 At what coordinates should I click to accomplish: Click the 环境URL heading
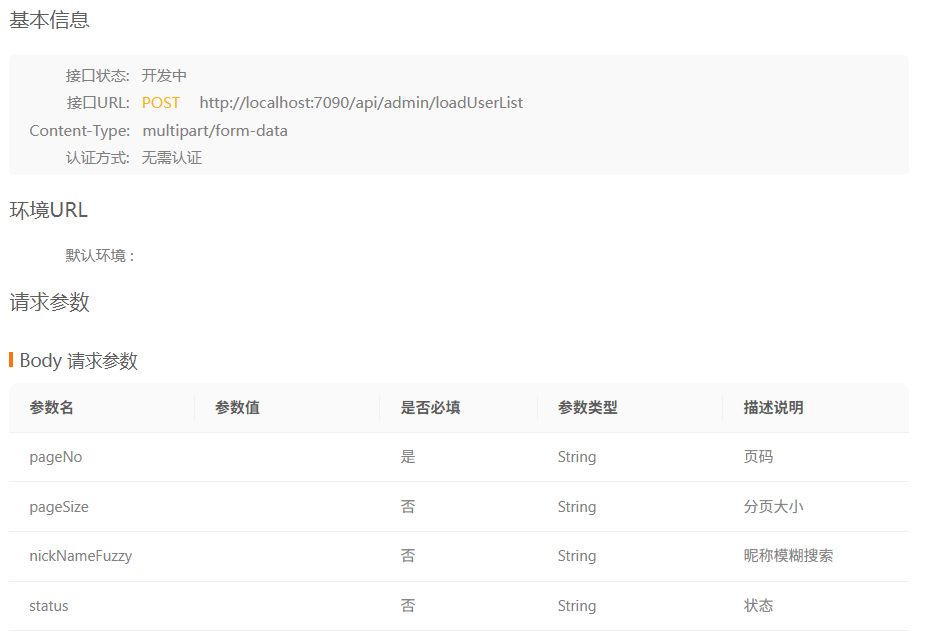pyautogui.click(x=49, y=210)
